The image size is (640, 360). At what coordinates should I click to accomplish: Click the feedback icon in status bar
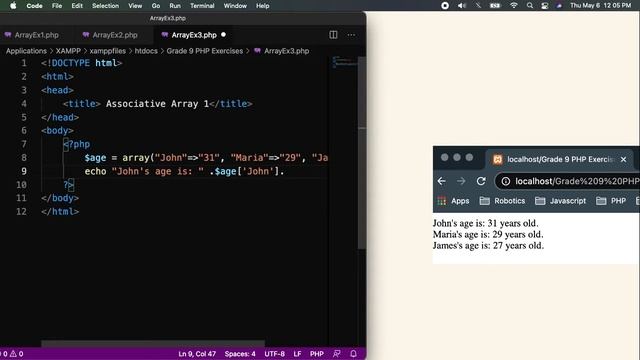pos(336,354)
